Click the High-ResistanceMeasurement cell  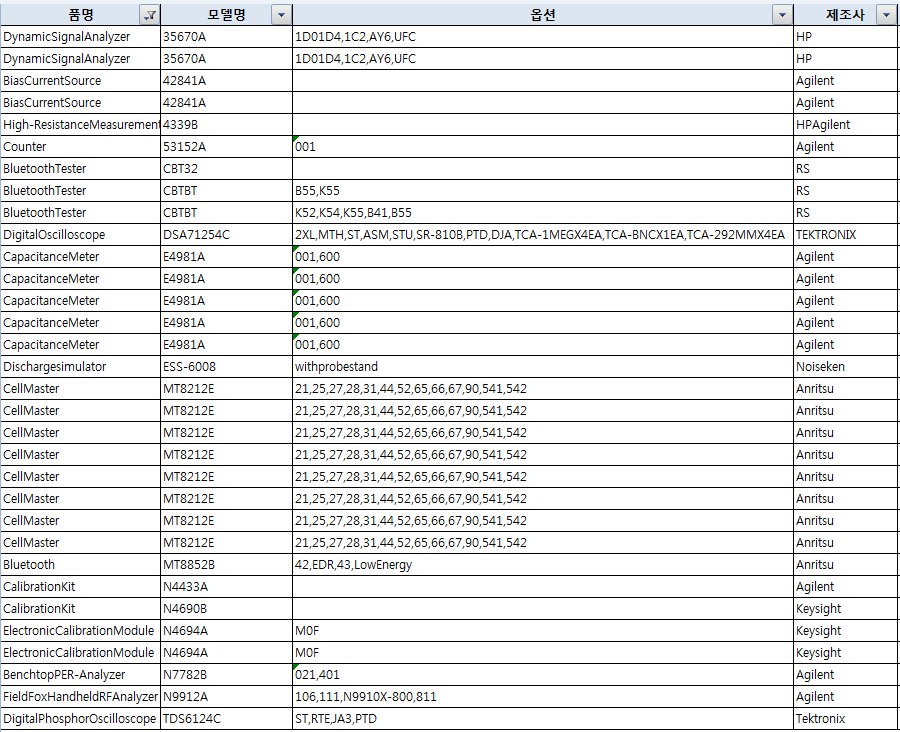80,125
